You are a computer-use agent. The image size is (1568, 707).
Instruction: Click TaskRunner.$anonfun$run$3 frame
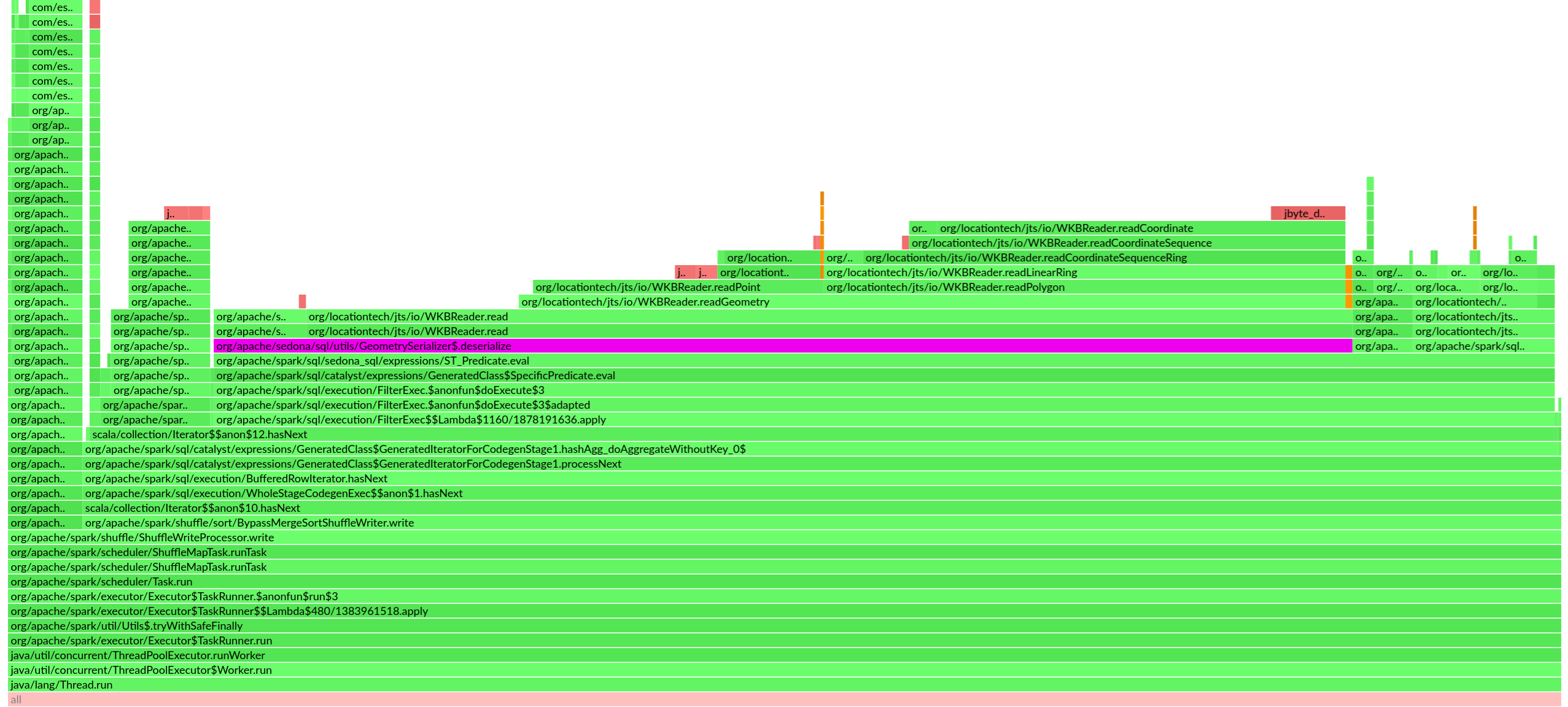(784, 597)
